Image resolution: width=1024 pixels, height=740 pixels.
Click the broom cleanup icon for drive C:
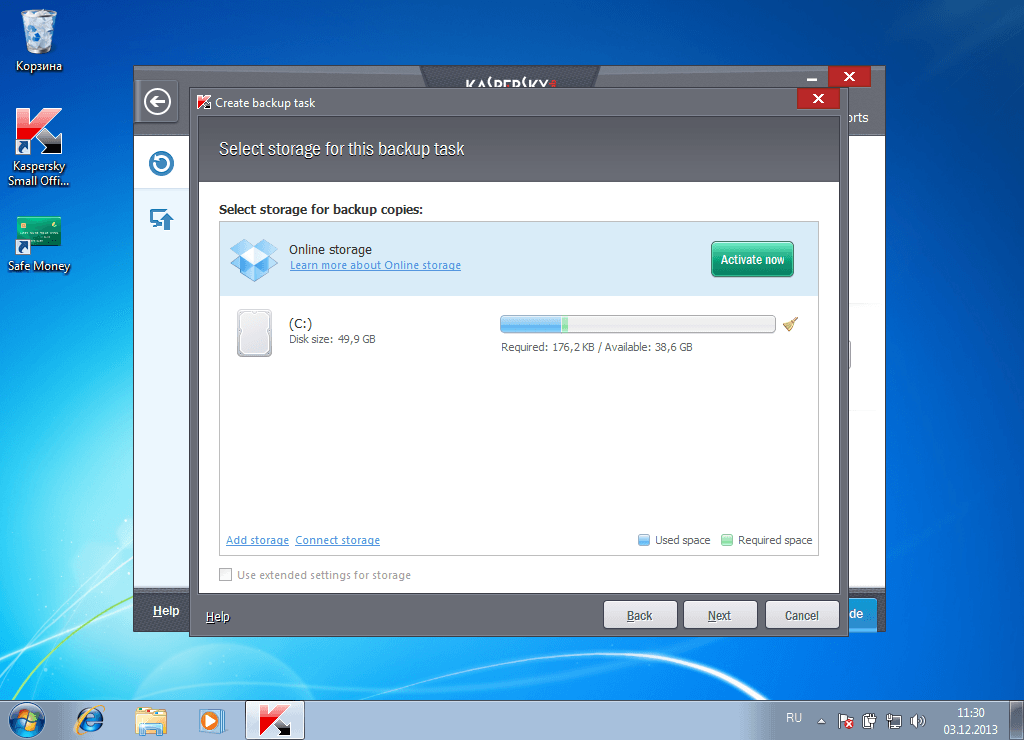(790, 324)
